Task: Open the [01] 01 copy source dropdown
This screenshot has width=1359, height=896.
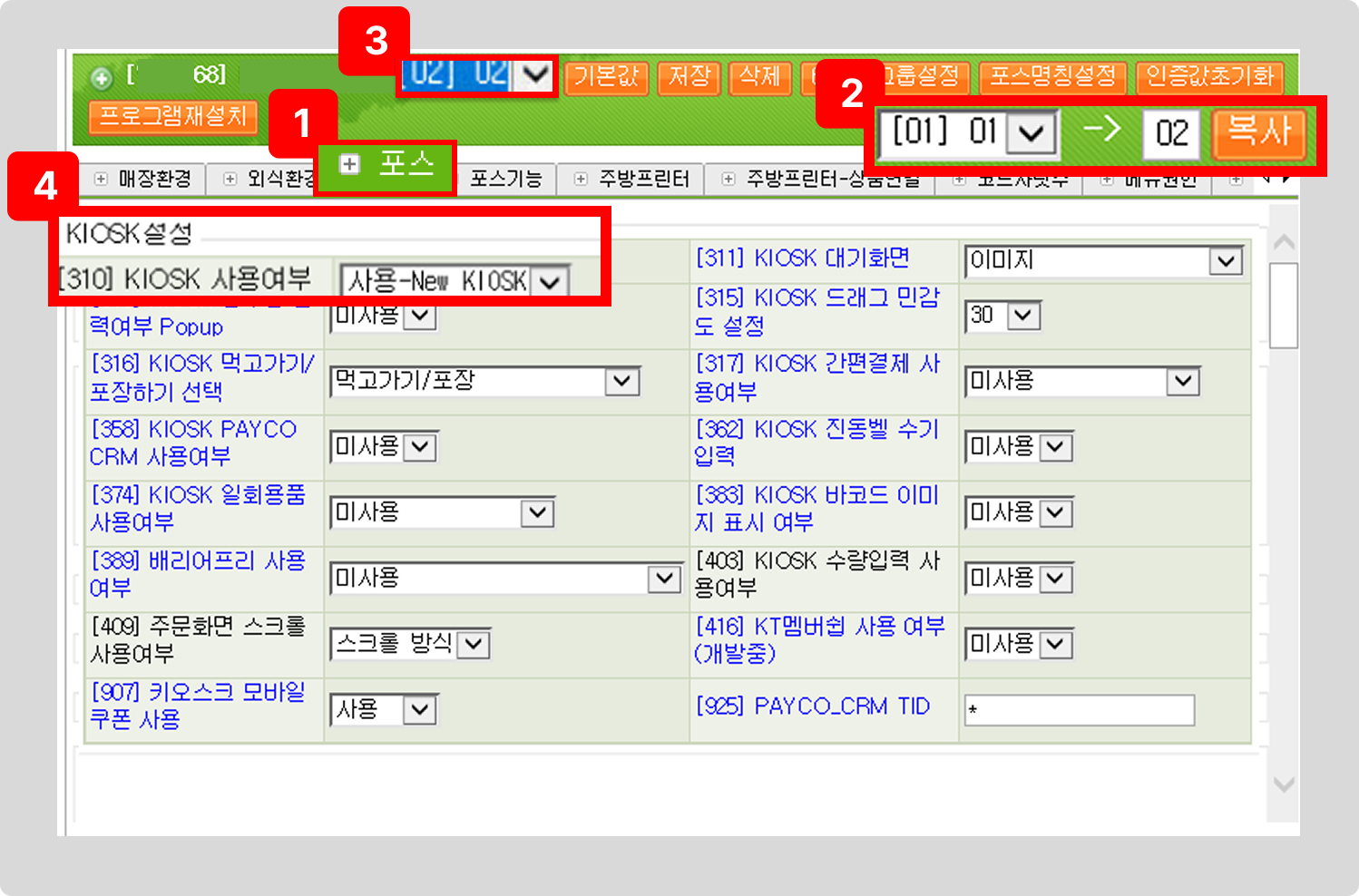Action: [1031, 134]
